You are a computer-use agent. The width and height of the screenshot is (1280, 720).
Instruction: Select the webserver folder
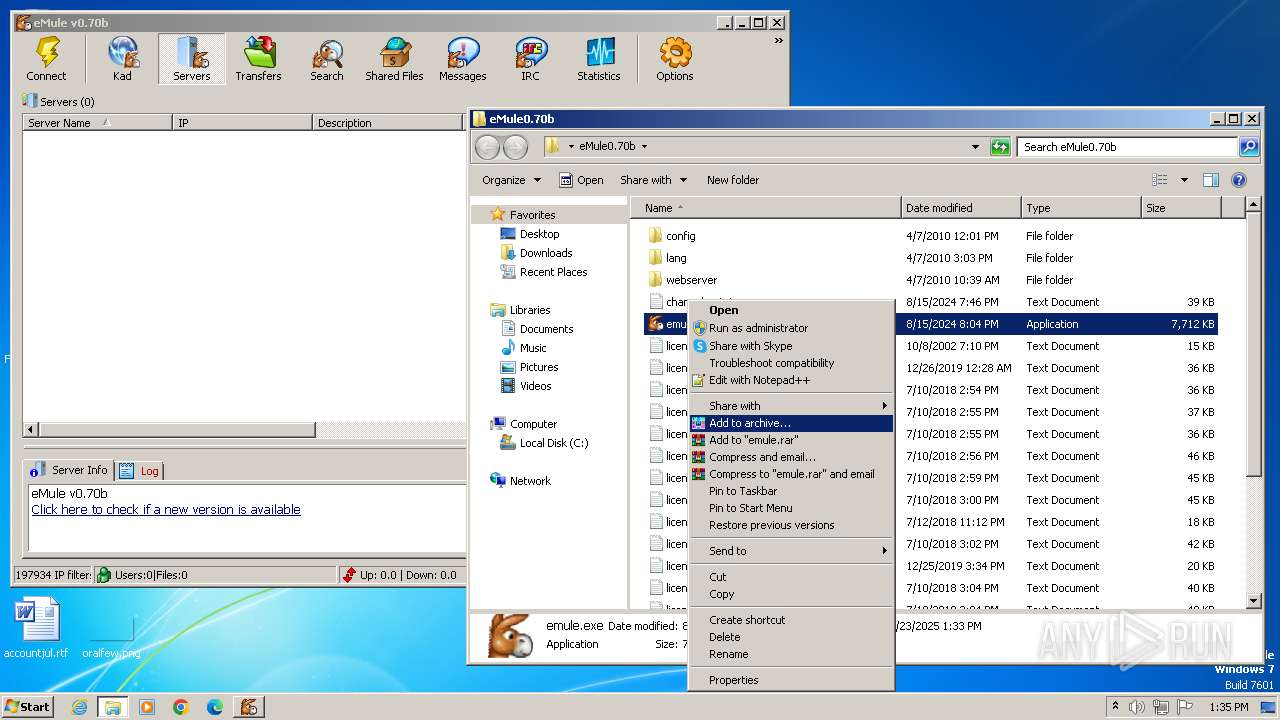click(682, 280)
